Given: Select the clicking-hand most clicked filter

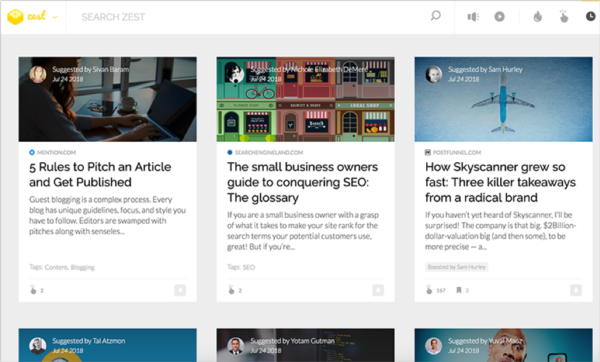Looking at the screenshot, I should click(x=564, y=16).
